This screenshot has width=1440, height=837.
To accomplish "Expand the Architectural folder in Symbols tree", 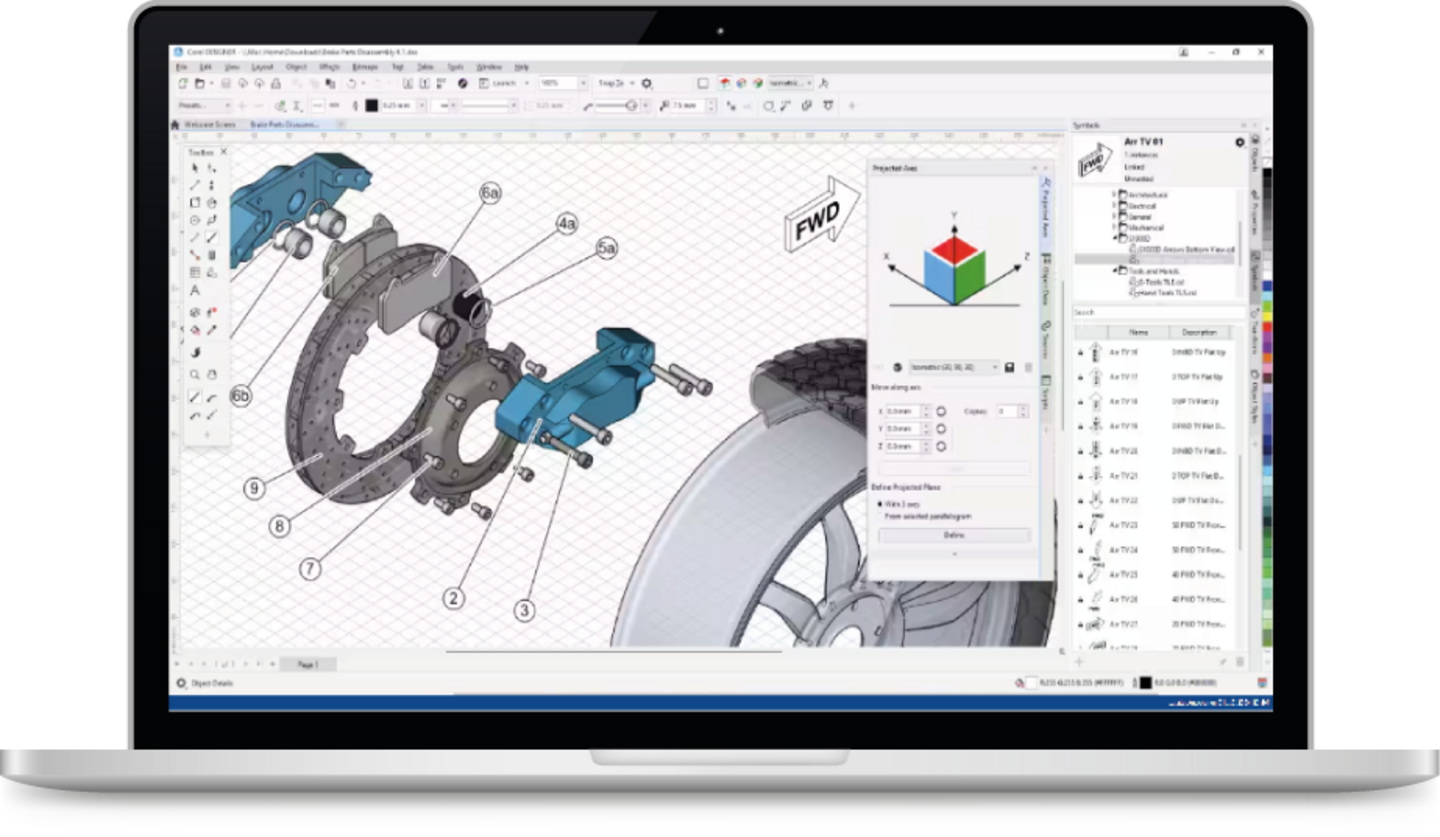I will tap(1114, 195).
